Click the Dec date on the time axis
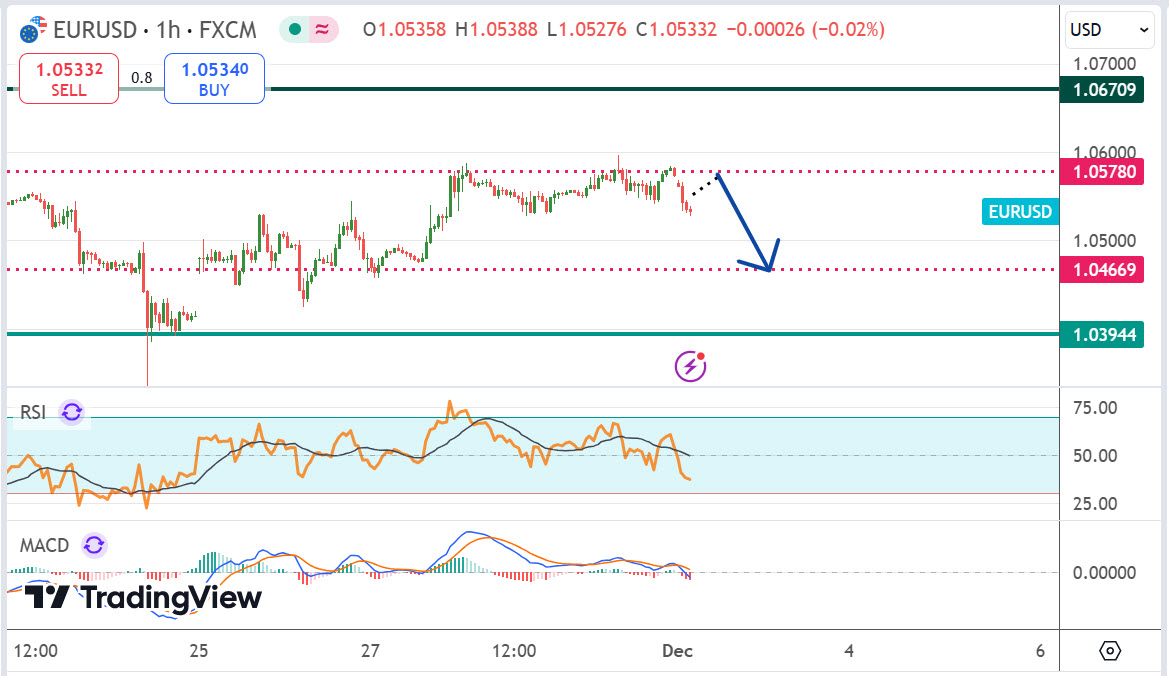The width and height of the screenshot is (1169, 676). pyautogui.click(x=677, y=651)
